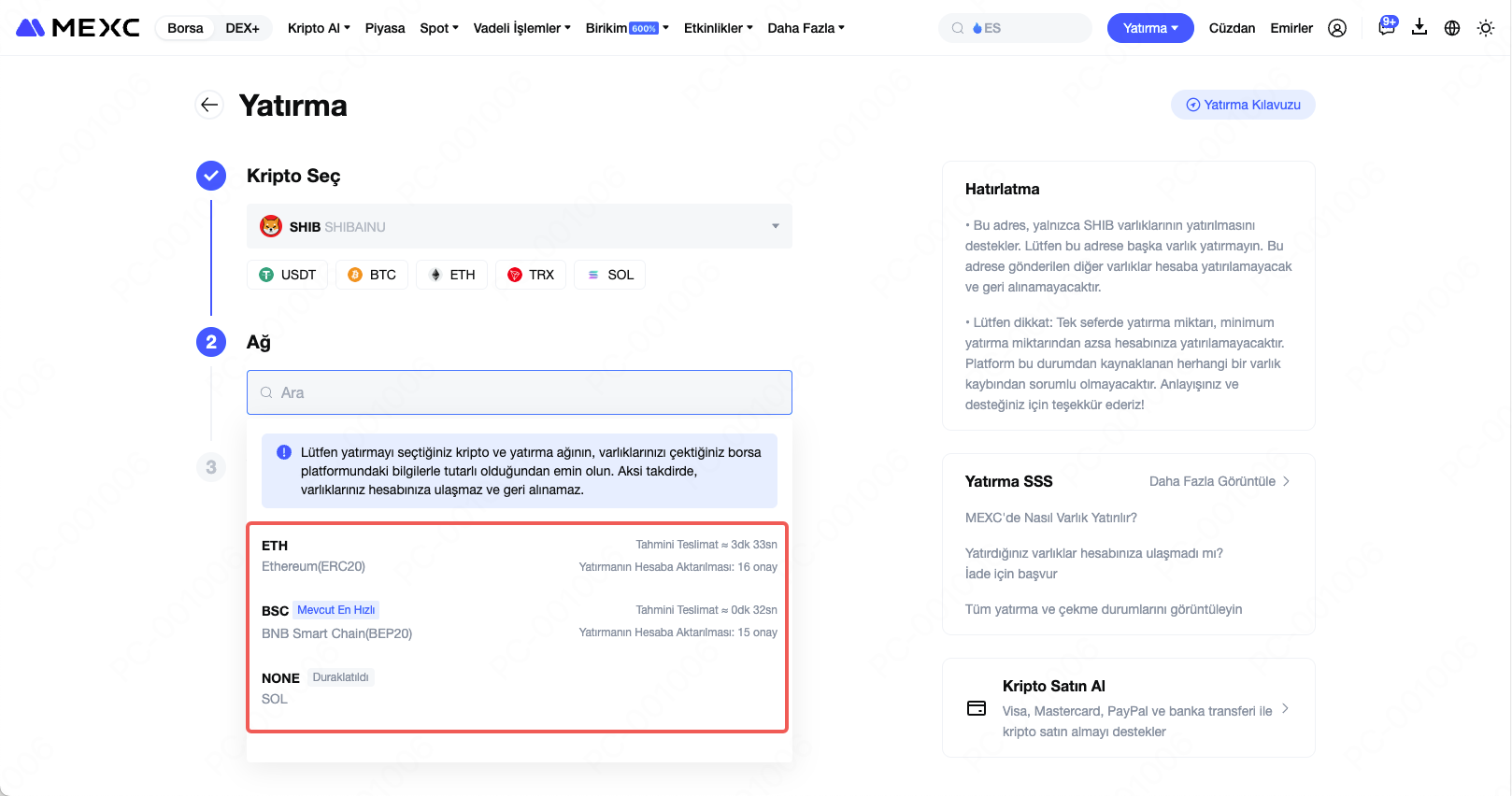Select the BSC BNB Smart Chain(BEP20) network
The width and height of the screenshot is (1512, 796).
coord(519,621)
